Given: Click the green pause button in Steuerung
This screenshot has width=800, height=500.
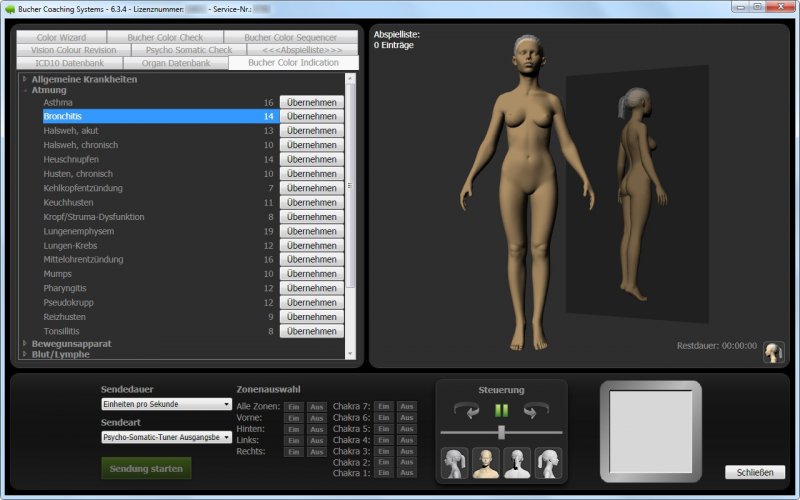Looking at the screenshot, I should click(502, 411).
